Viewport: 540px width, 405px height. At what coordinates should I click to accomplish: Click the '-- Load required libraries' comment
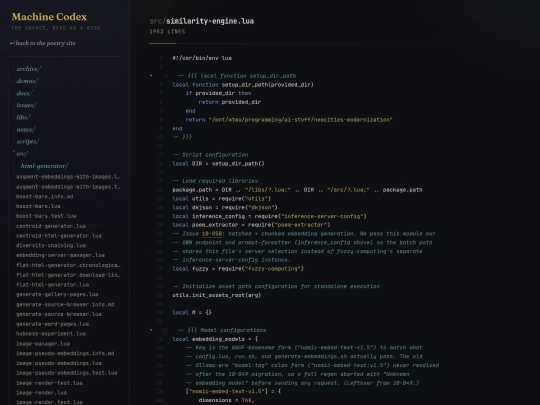(215, 181)
